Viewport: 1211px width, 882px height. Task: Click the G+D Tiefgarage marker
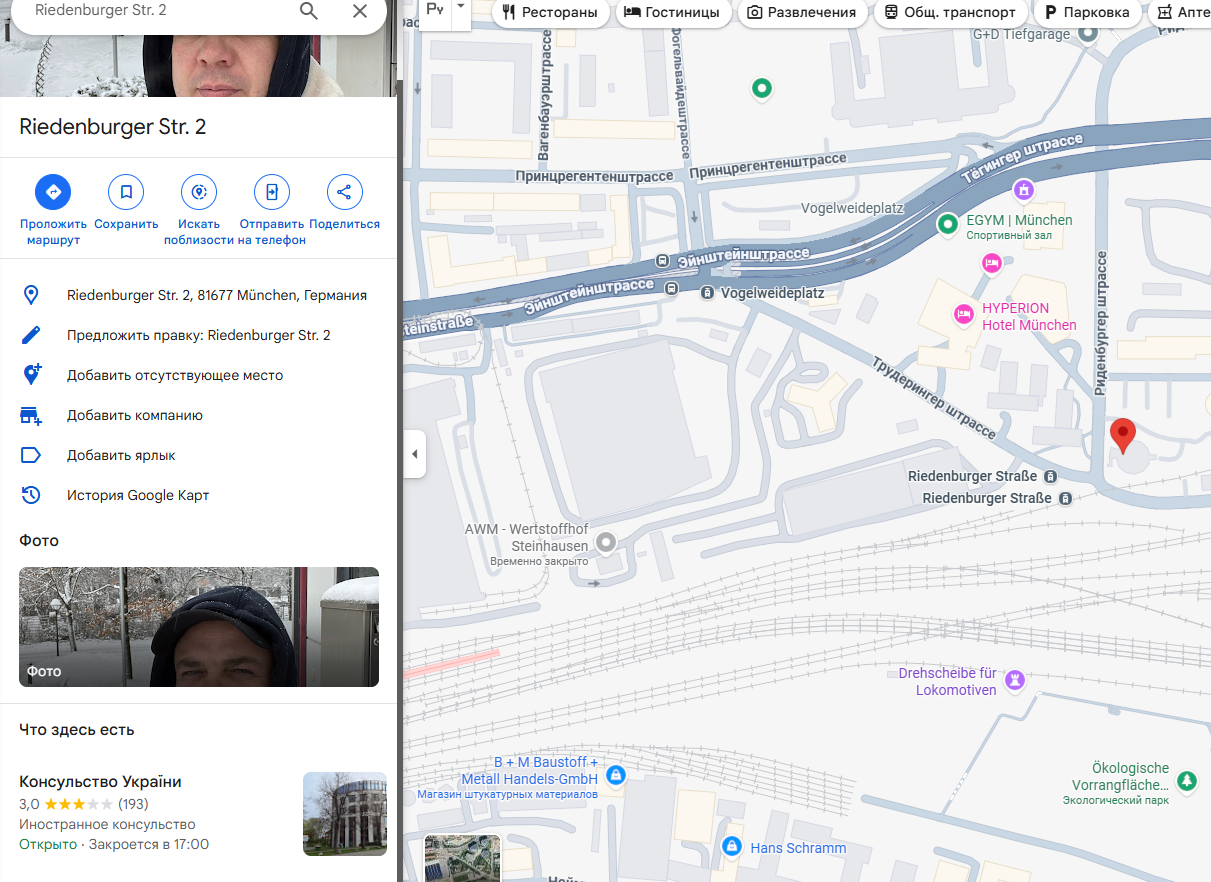(1088, 33)
